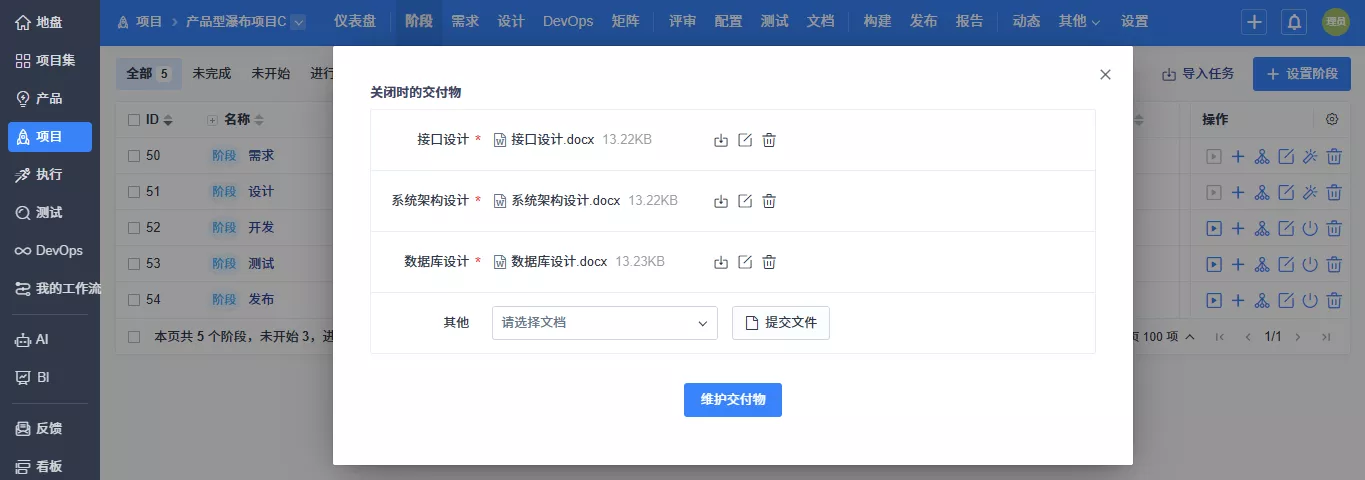This screenshot has height=480, width=1365.
Task: Delete stage 52 with trash icon
Action: (x=1334, y=228)
